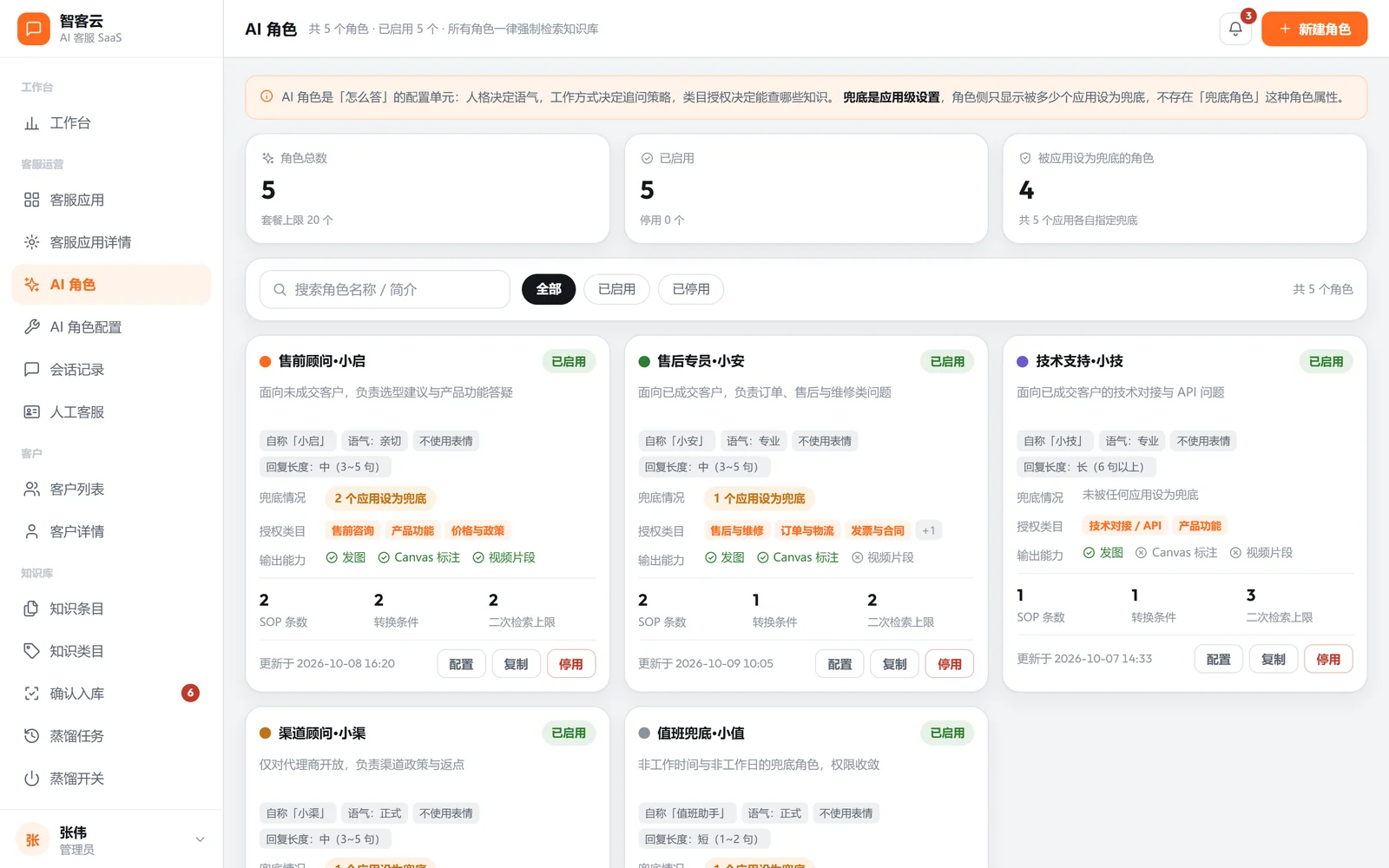The height and width of the screenshot is (868, 1389).
Task: Open 客服应用详情 menu item
Action: (111, 242)
